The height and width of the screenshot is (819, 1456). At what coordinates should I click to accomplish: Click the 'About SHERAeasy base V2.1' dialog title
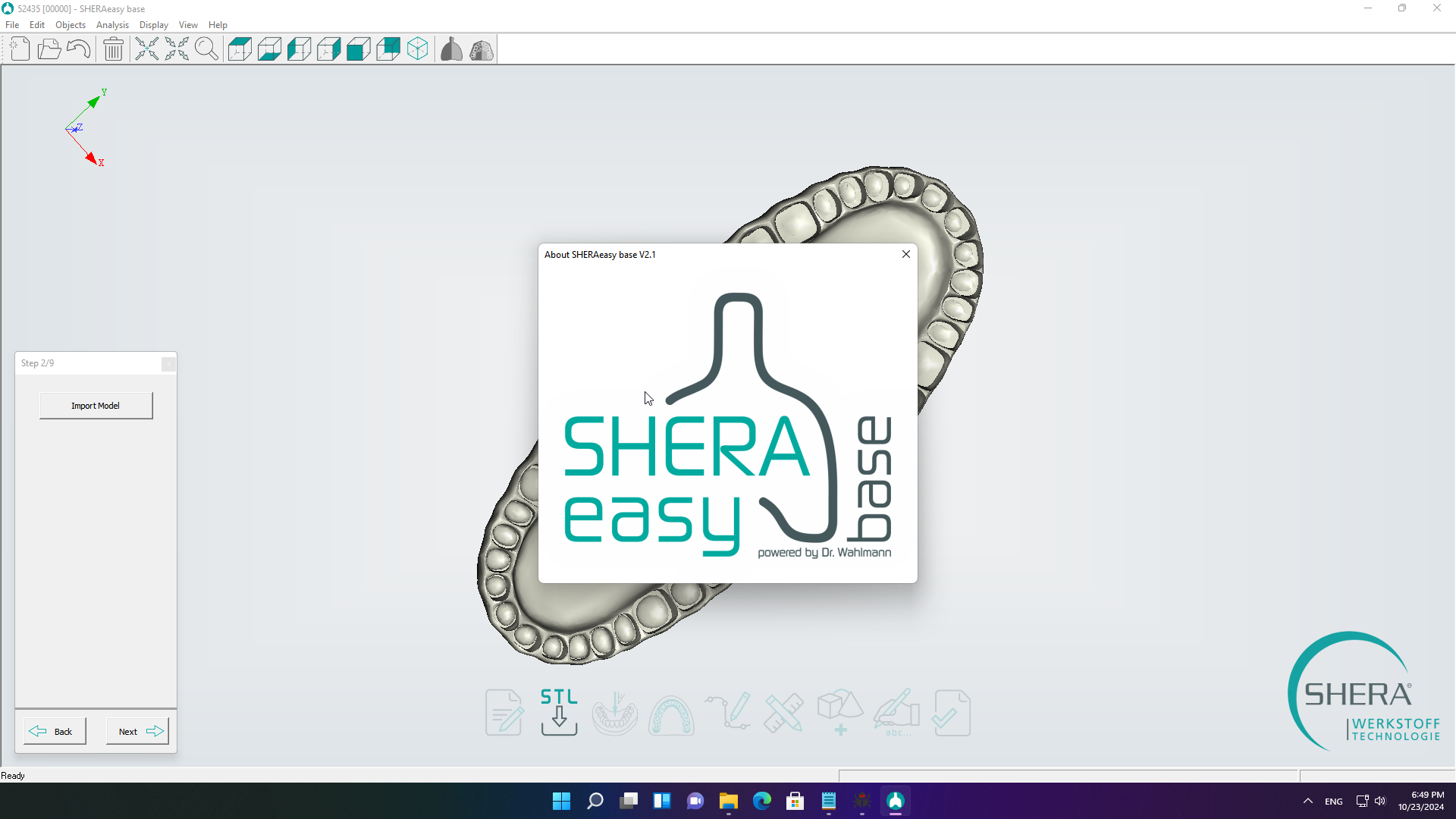[x=600, y=255]
